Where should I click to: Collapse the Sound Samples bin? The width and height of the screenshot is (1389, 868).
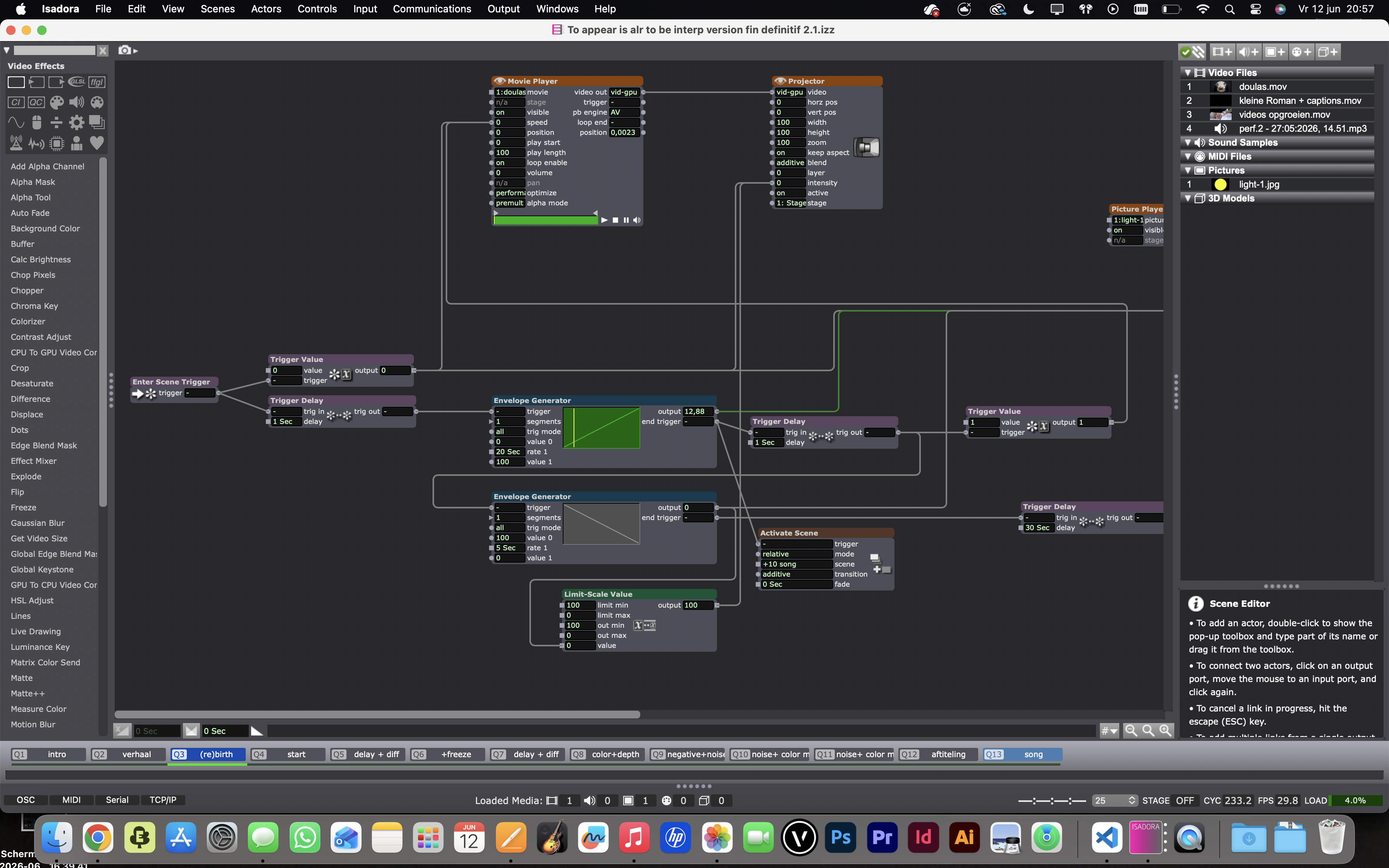(1187, 142)
